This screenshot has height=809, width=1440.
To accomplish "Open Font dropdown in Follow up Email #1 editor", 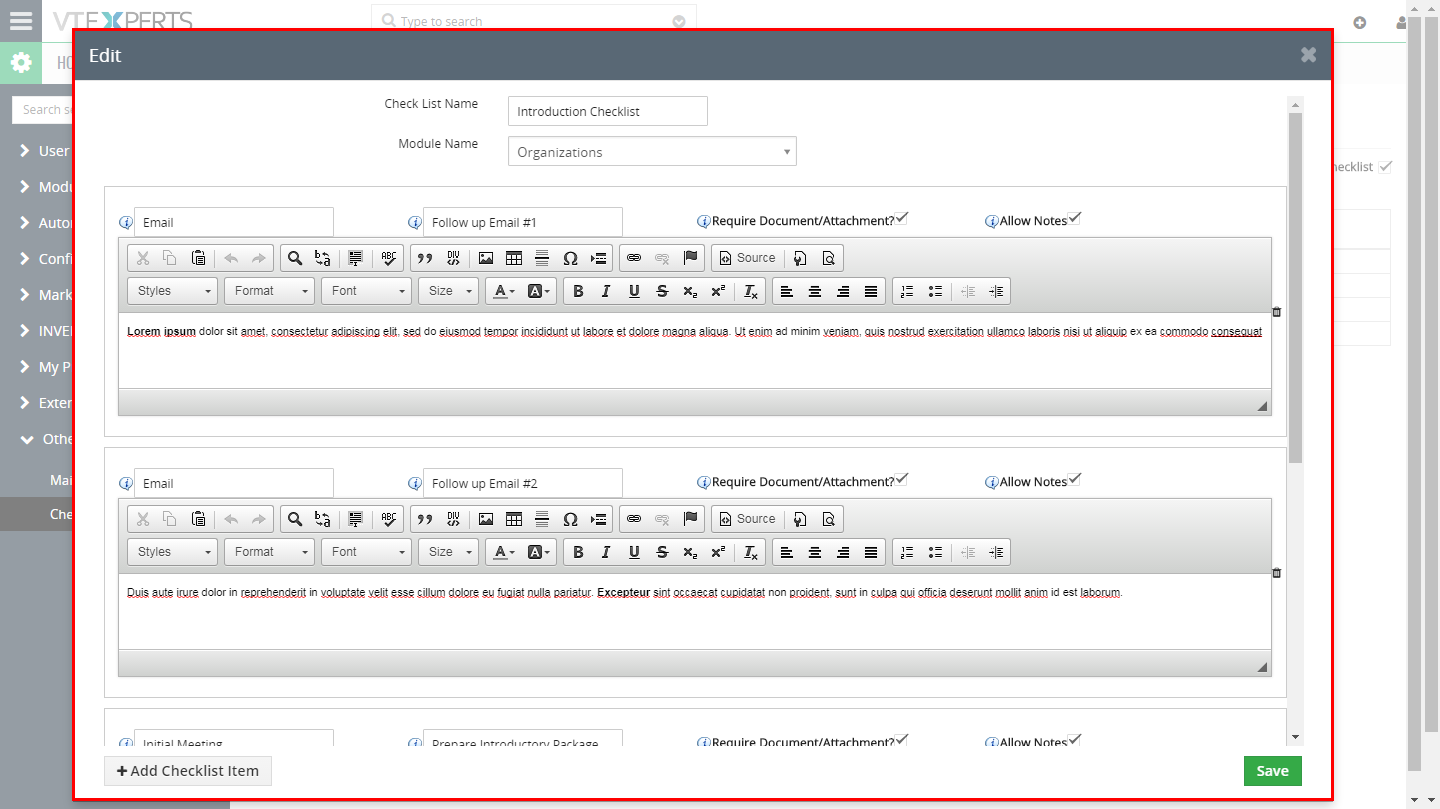I will 367,291.
